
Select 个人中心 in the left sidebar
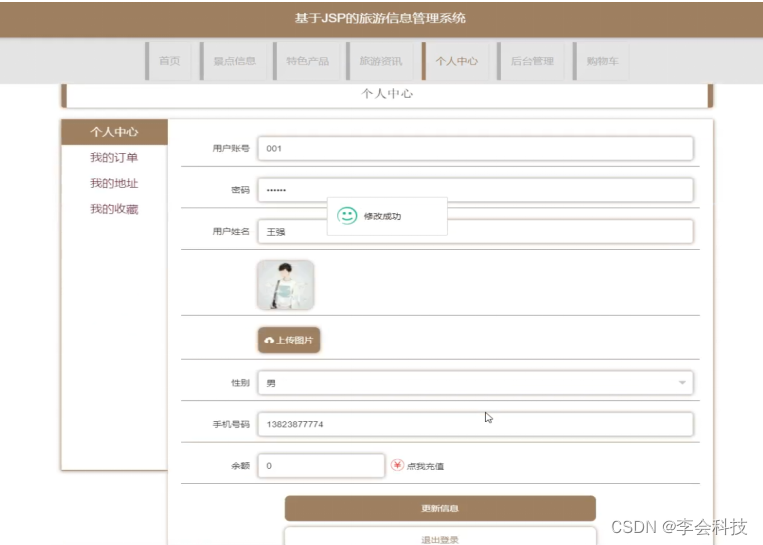[114, 132]
